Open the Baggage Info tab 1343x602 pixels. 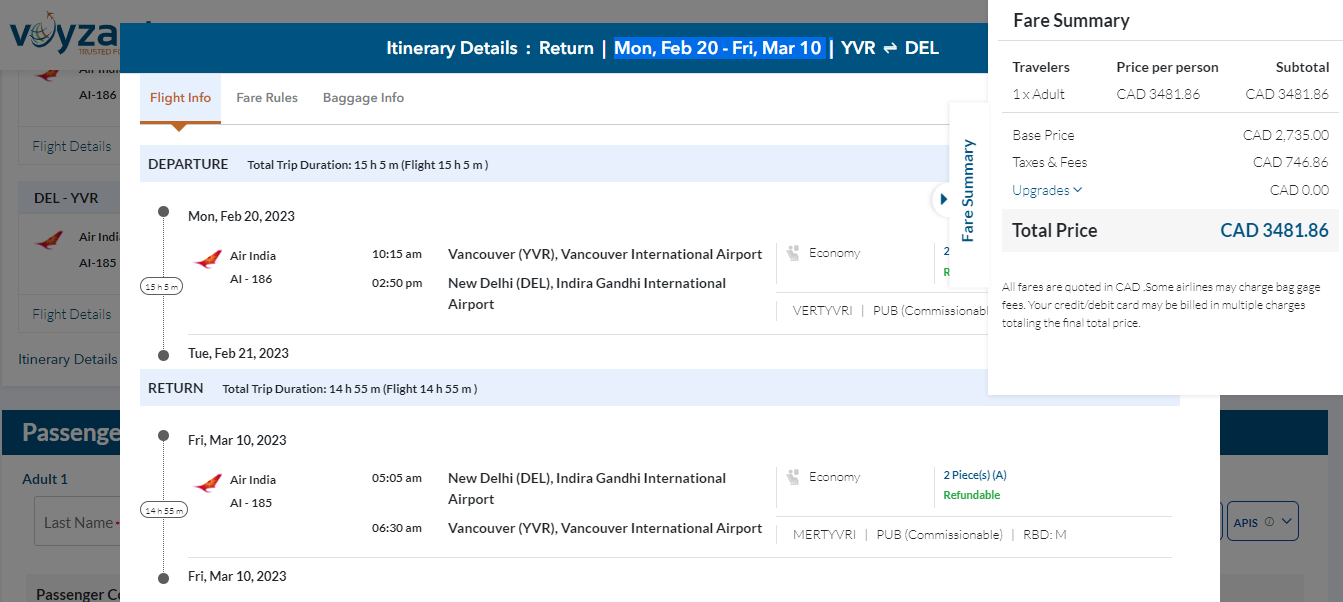[x=363, y=98]
